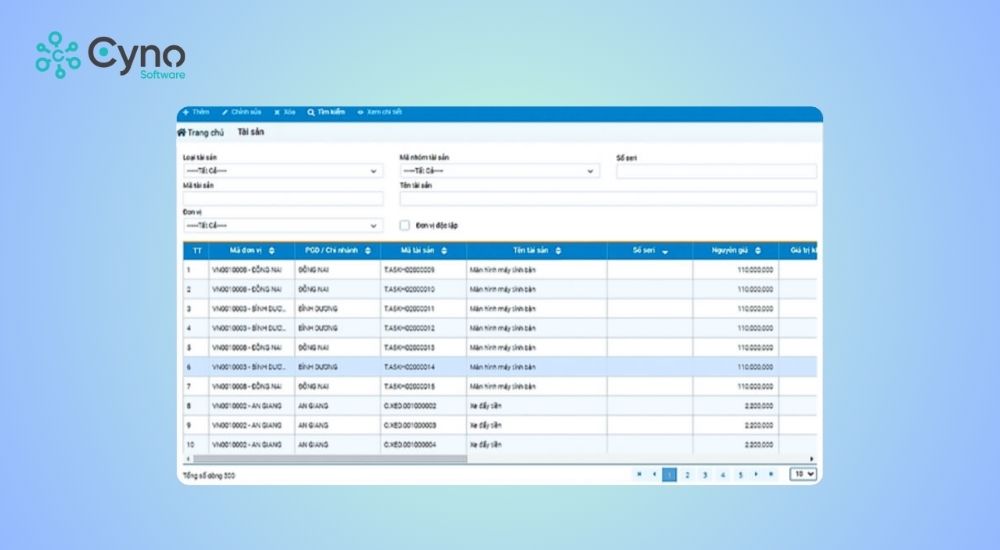Select row 9 Xe đẩy tiền cell

pyautogui.click(x=536, y=425)
